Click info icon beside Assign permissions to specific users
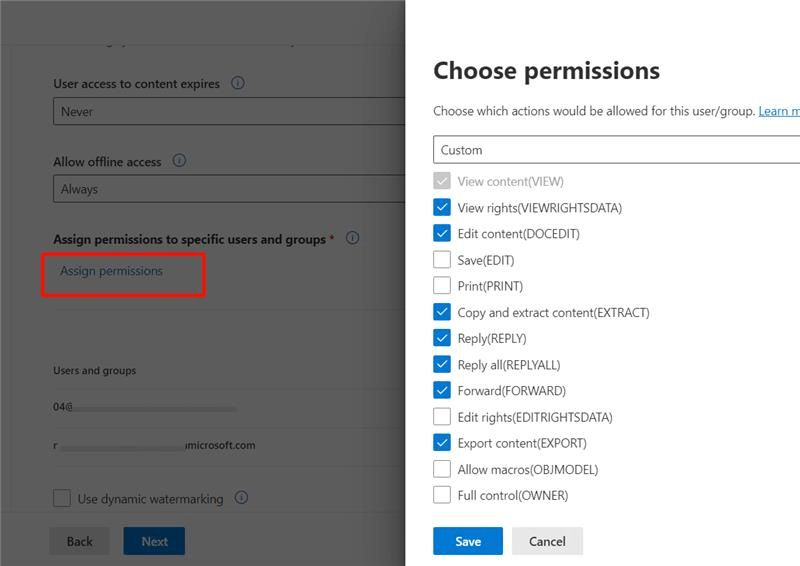The image size is (800, 566). [x=353, y=238]
